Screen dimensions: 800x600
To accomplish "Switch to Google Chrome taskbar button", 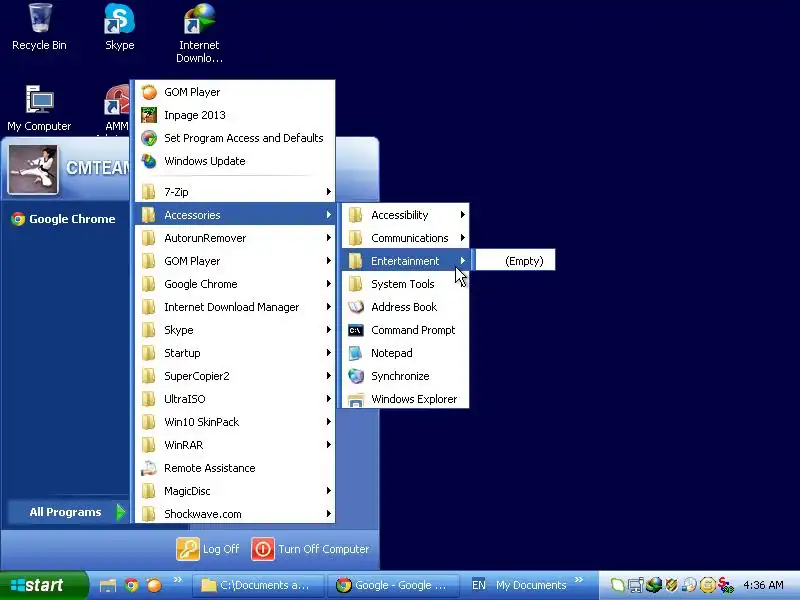I will tap(393, 585).
